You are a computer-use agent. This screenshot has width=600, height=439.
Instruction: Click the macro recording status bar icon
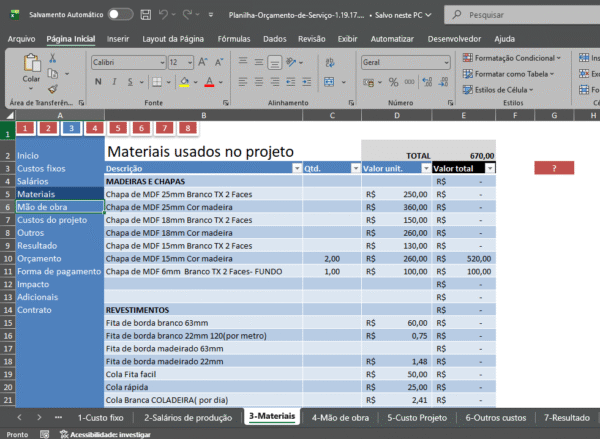click(45, 434)
